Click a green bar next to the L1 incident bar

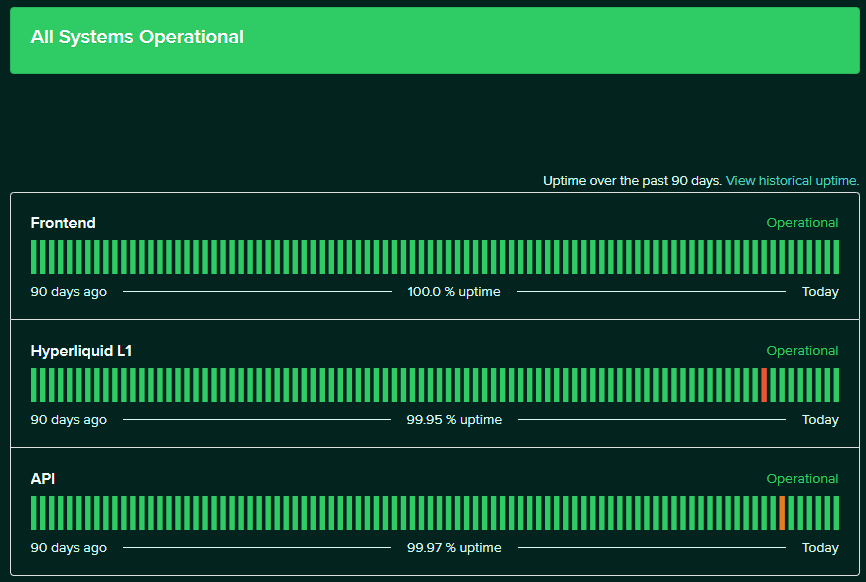click(x=775, y=385)
